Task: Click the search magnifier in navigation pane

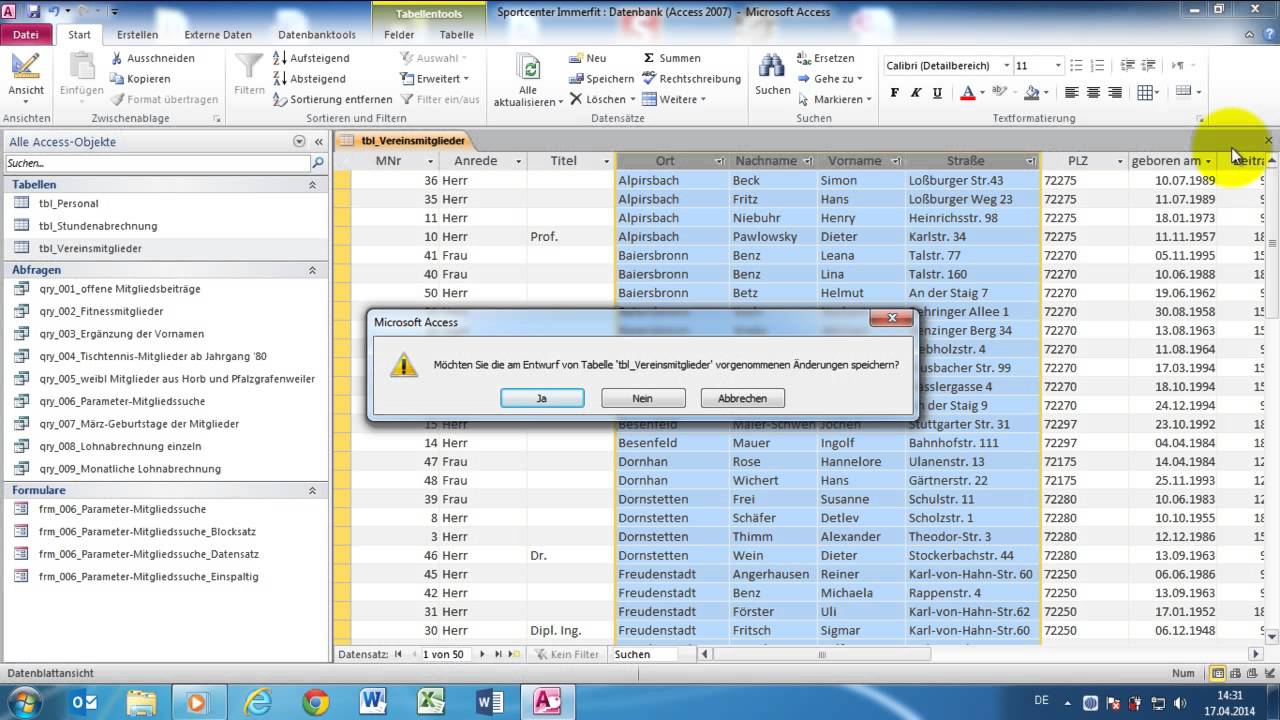Action: tap(318, 163)
